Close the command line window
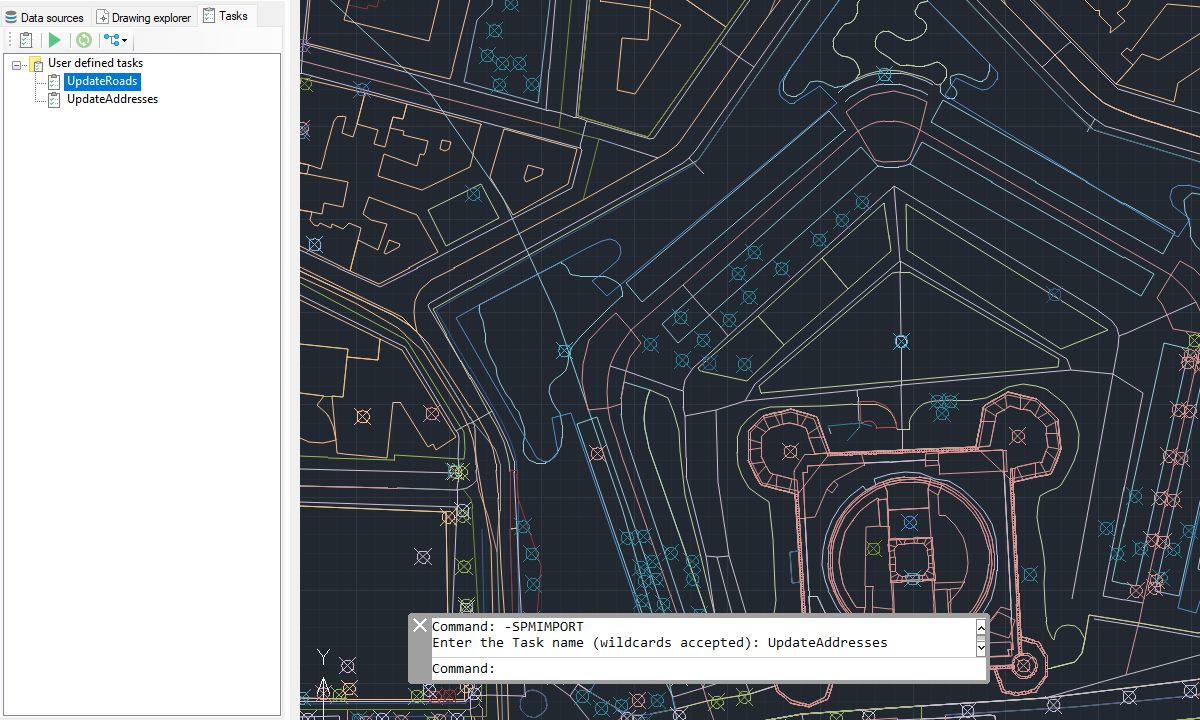Viewport: 1200px width, 720px height. [x=420, y=625]
